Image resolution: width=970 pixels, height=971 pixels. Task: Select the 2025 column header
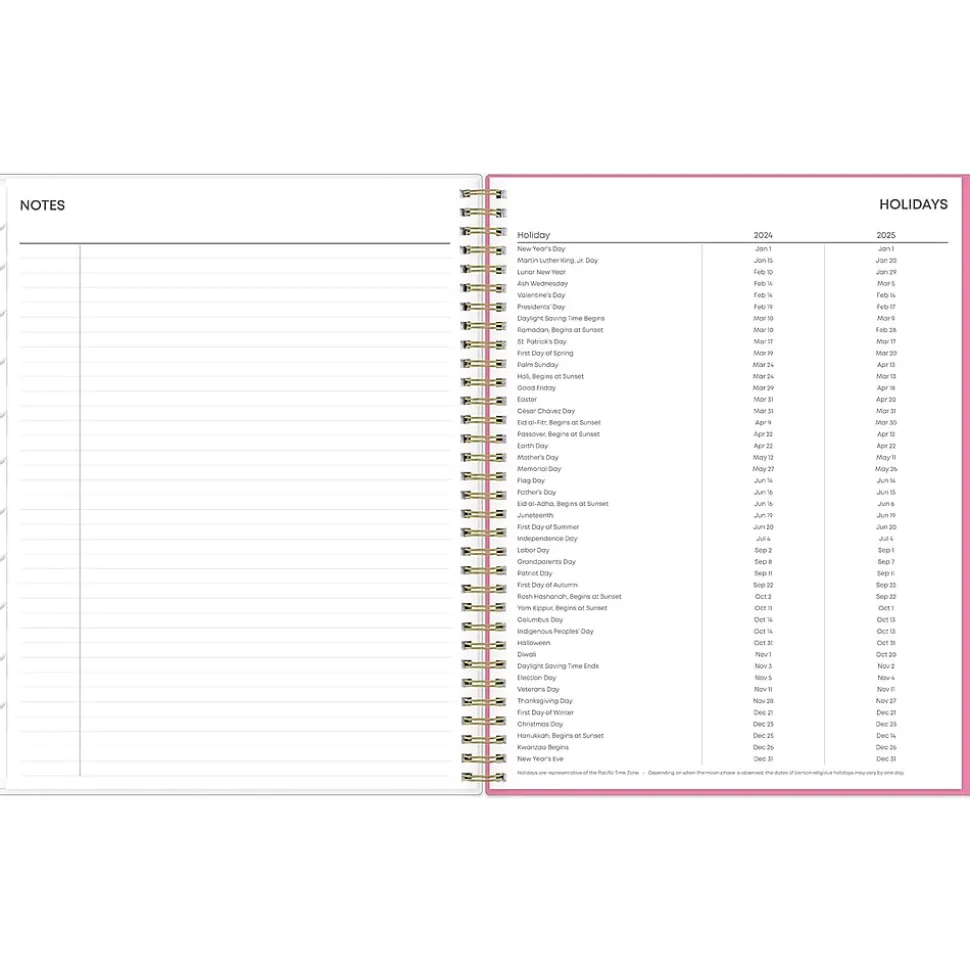(886, 235)
